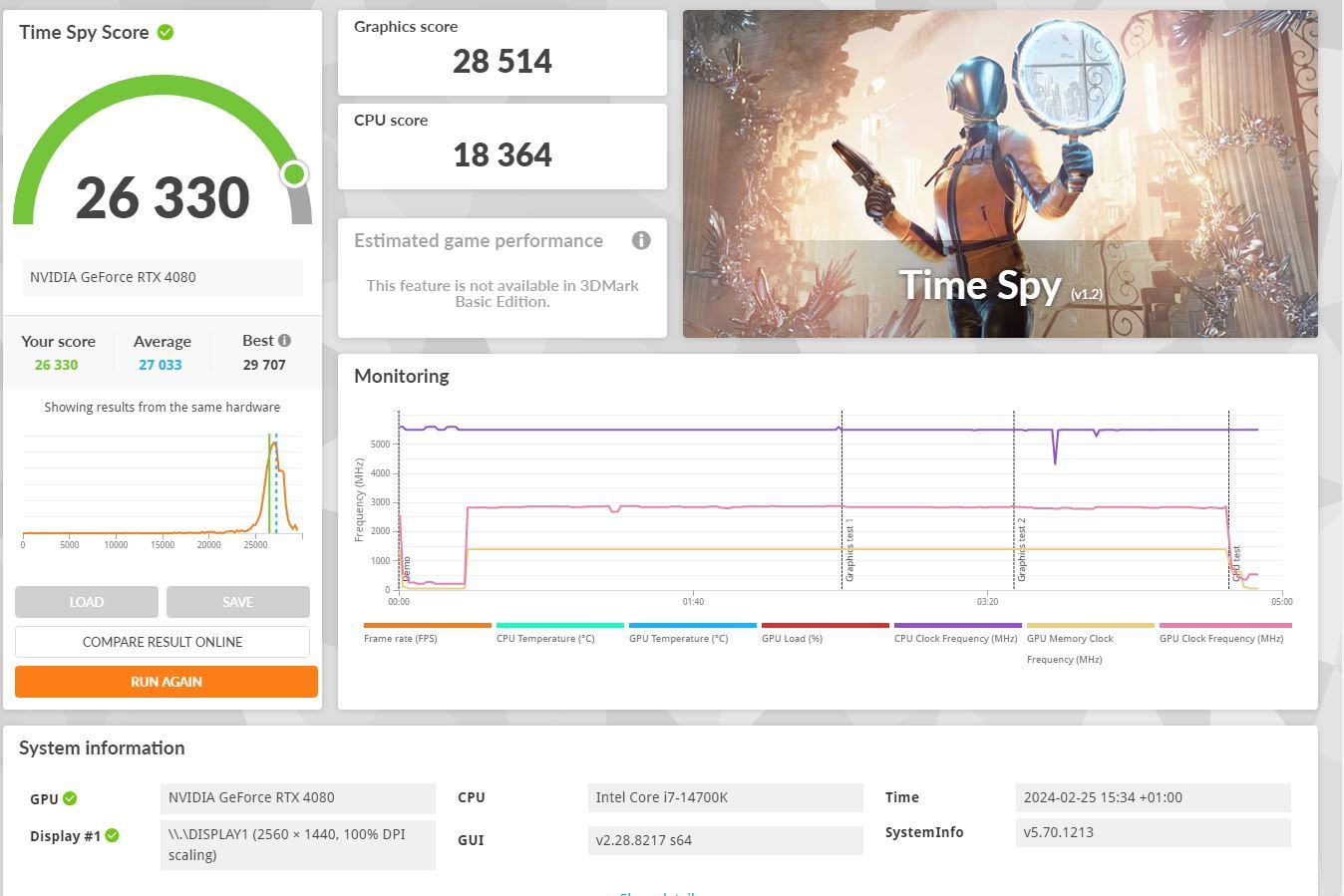Click the GPU value NVIDIA GeForce RTX 4080
The width and height of the screenshot is (1344, 896).
(x=298, y=798)
